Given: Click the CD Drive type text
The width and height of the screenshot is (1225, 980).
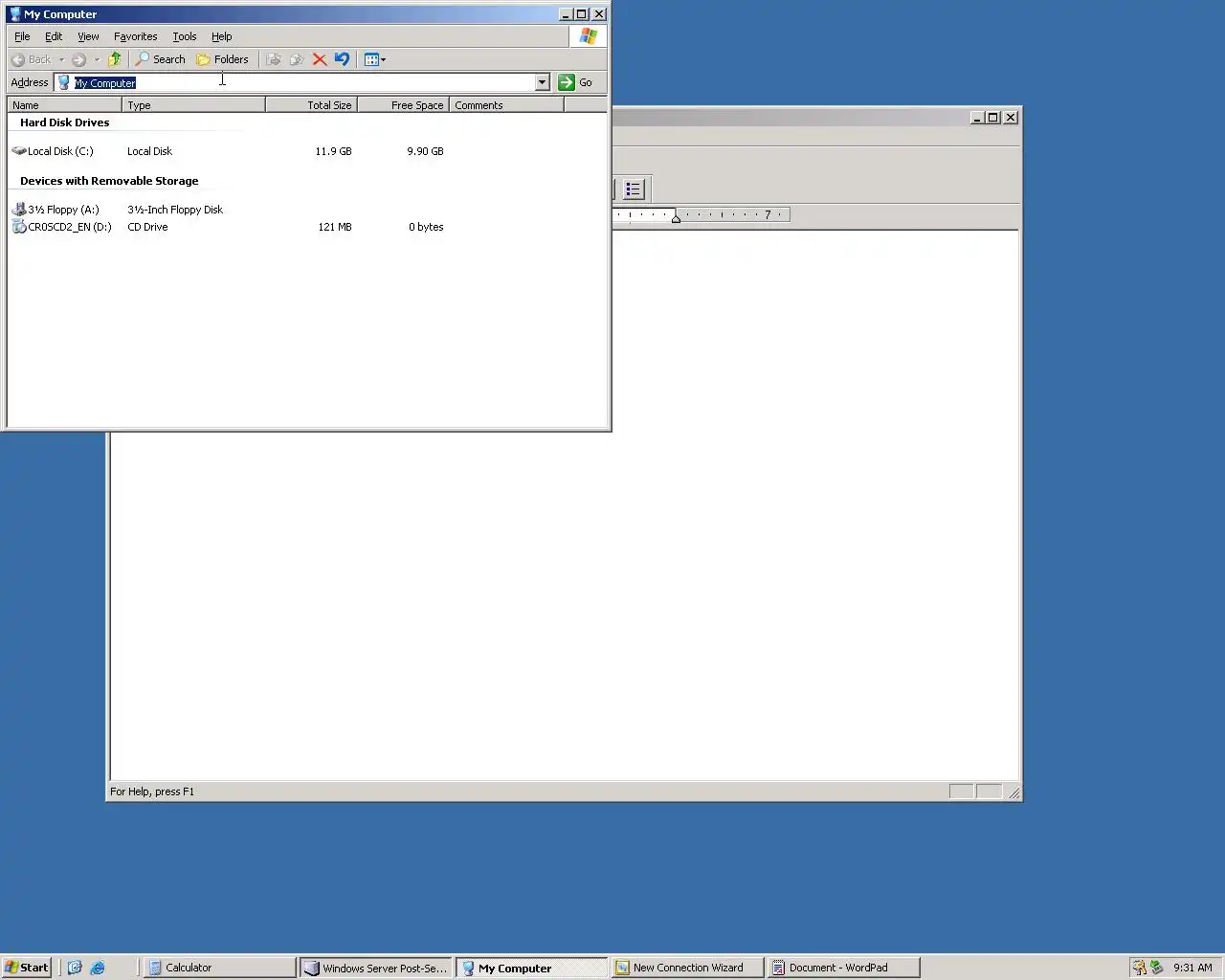Looking at the screenshot, I should tap(147, 227).
